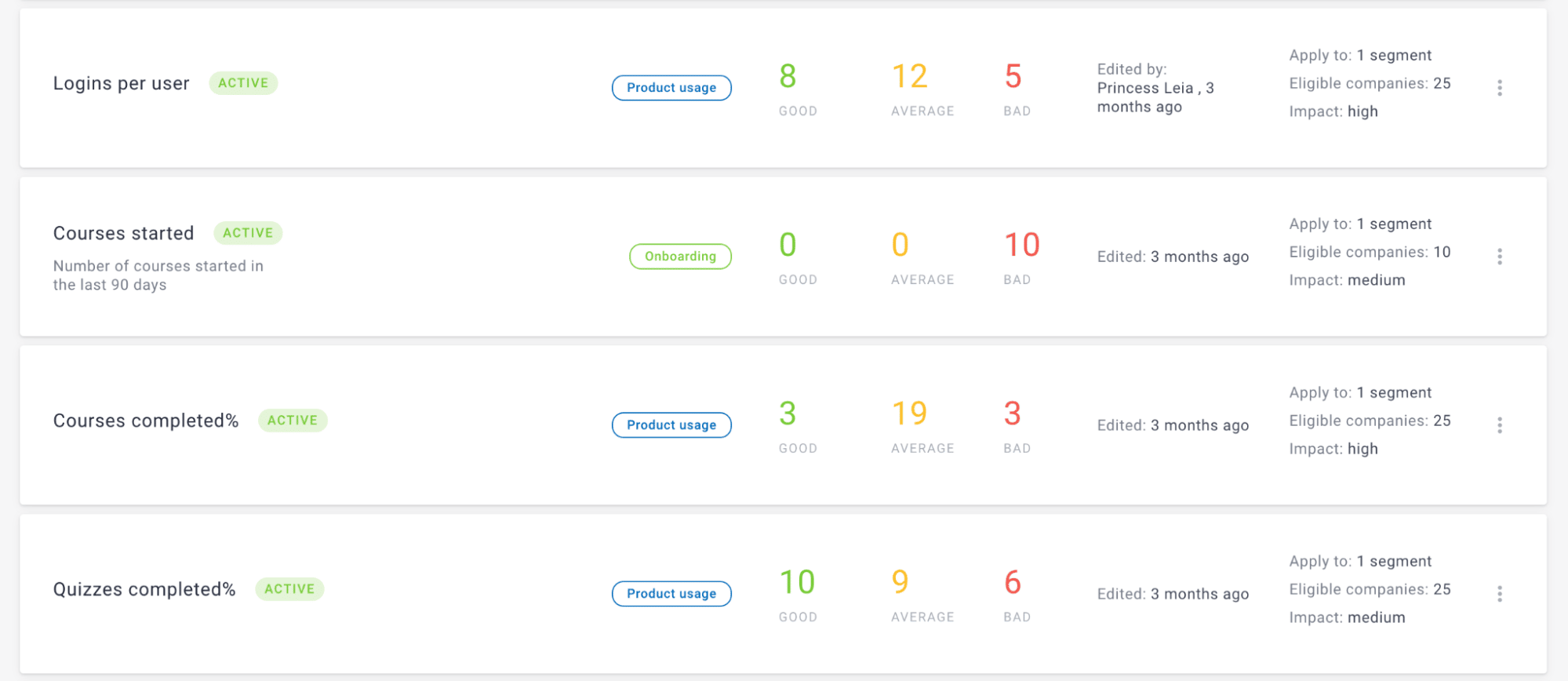1568x681 pixels.
Task: Open the three-dot menu for Courses completed%
Action: click(x=1499, y=425)
